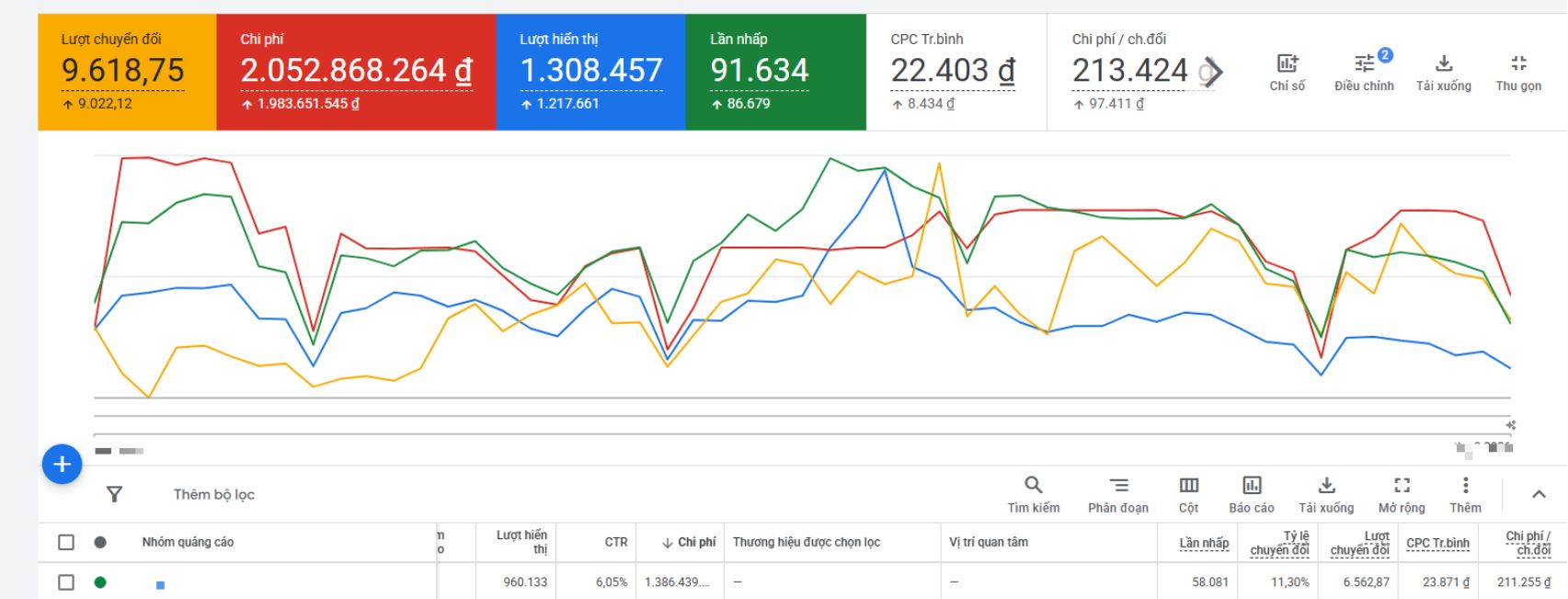Click green status dot in first row
Screen dimensions: 1568x599
coord(100,582)
